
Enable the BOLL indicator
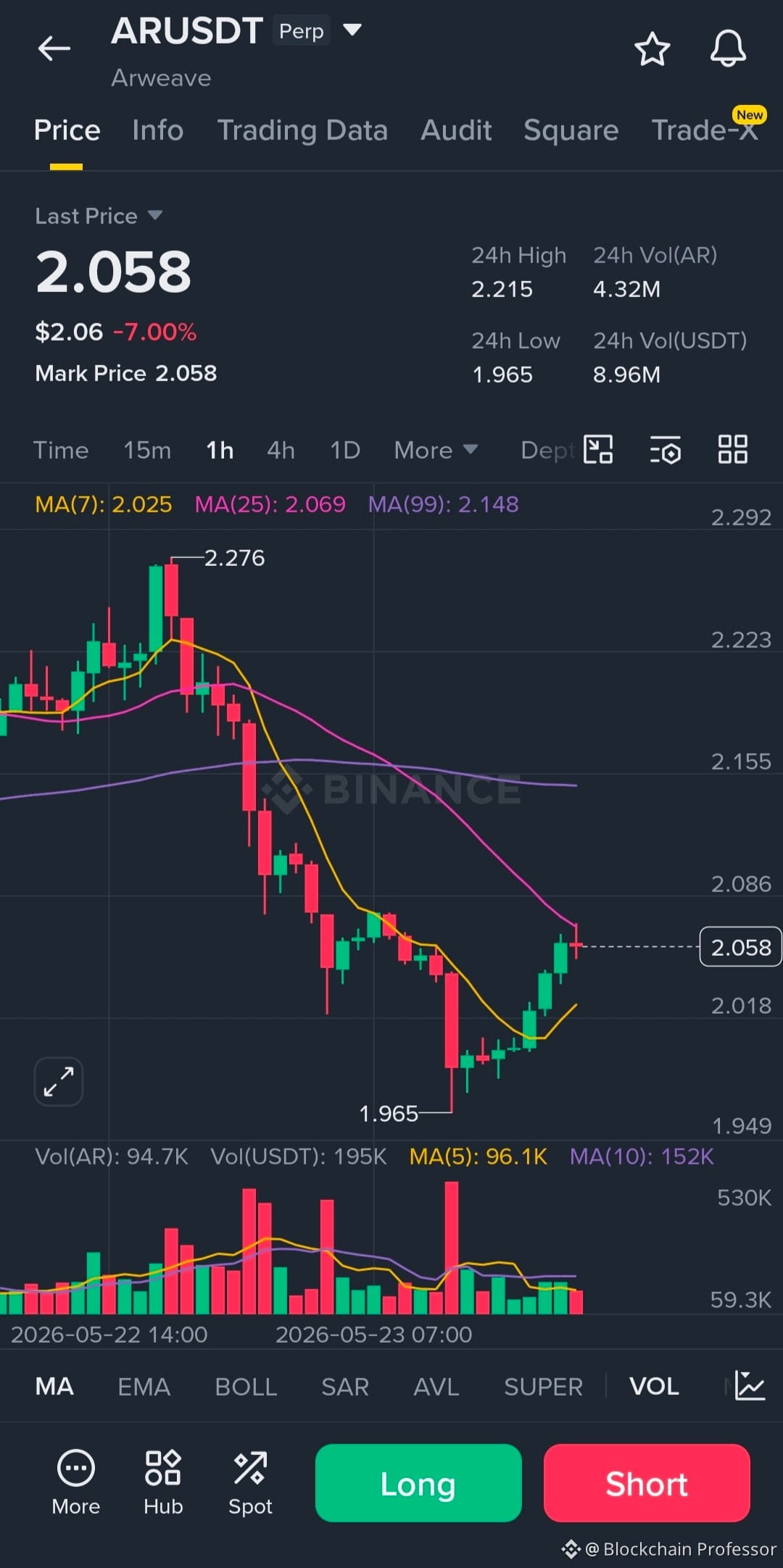[246, 1387]
